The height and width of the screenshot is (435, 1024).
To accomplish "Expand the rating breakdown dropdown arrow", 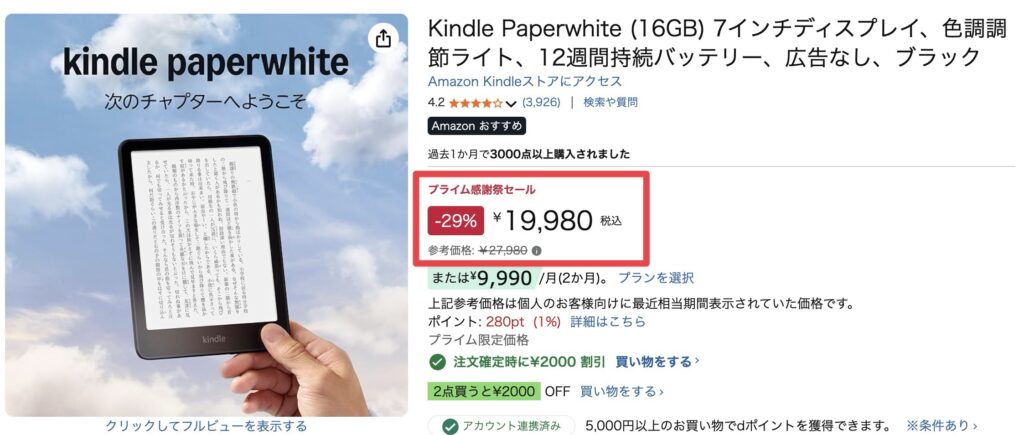I will click(x=511, y=103).
